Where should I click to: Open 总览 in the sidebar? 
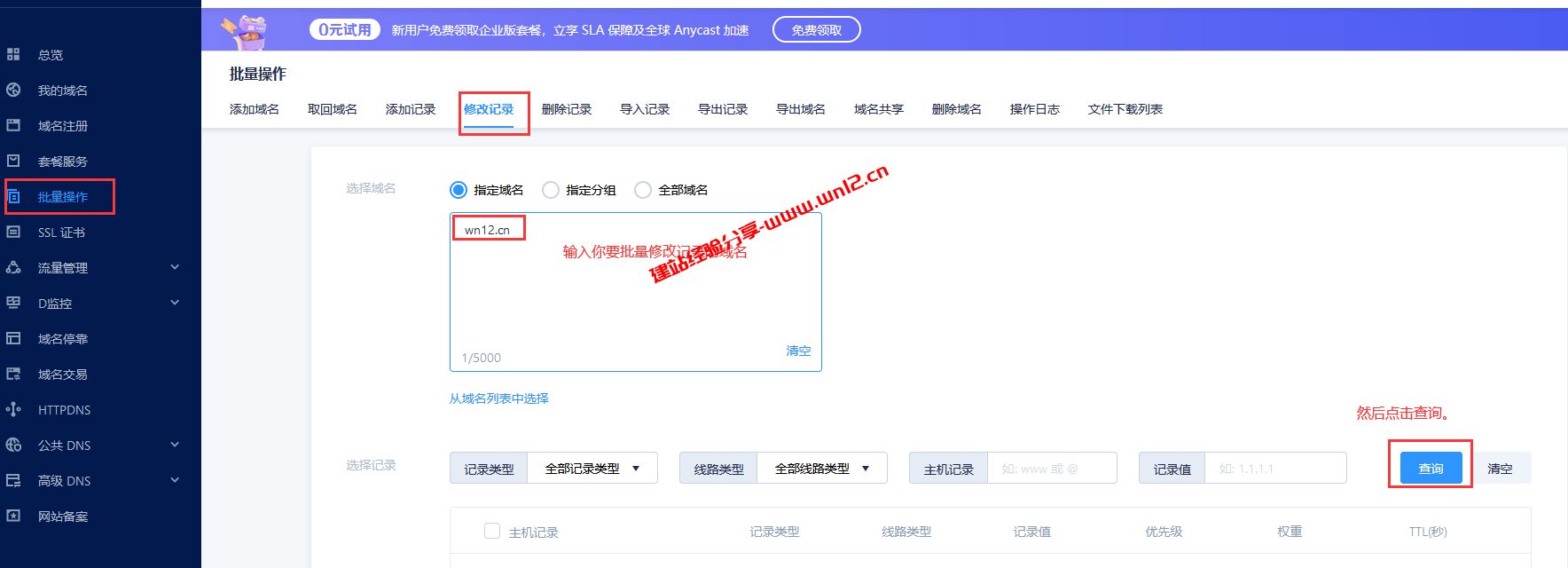51,54
